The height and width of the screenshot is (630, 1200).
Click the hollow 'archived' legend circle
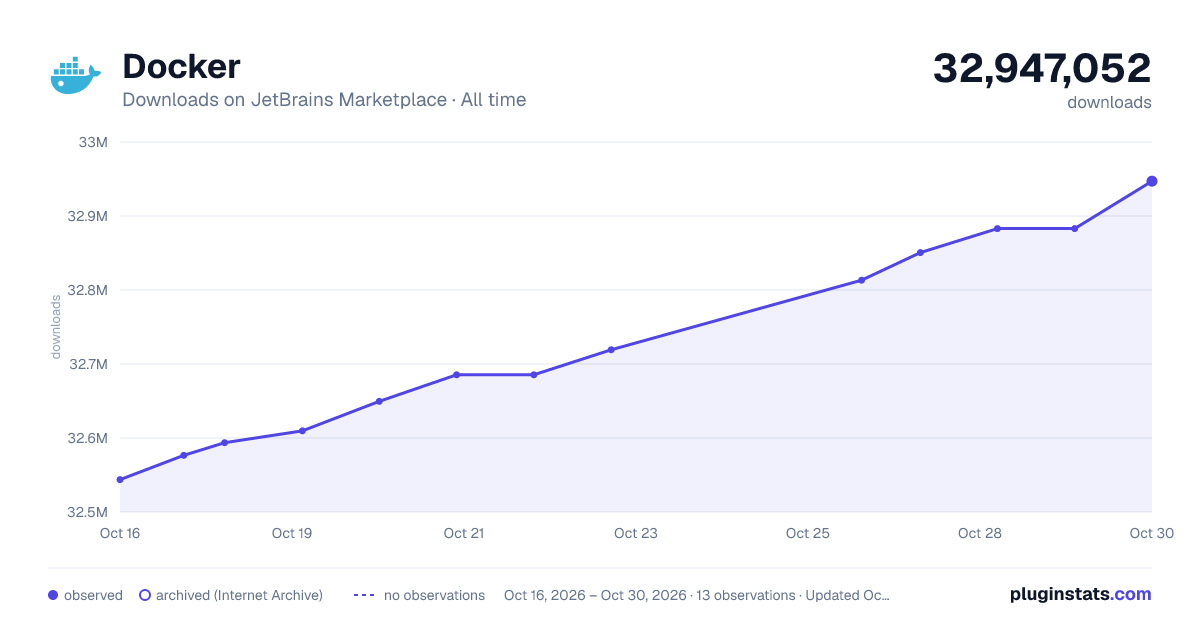(145, 595)
